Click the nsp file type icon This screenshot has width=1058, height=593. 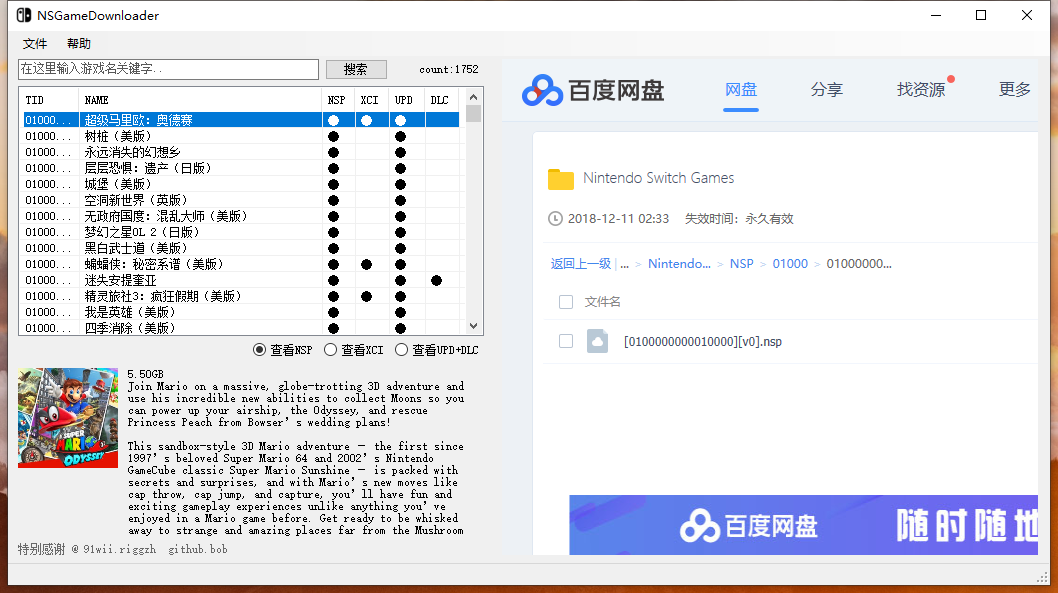(x=597, y=341)
